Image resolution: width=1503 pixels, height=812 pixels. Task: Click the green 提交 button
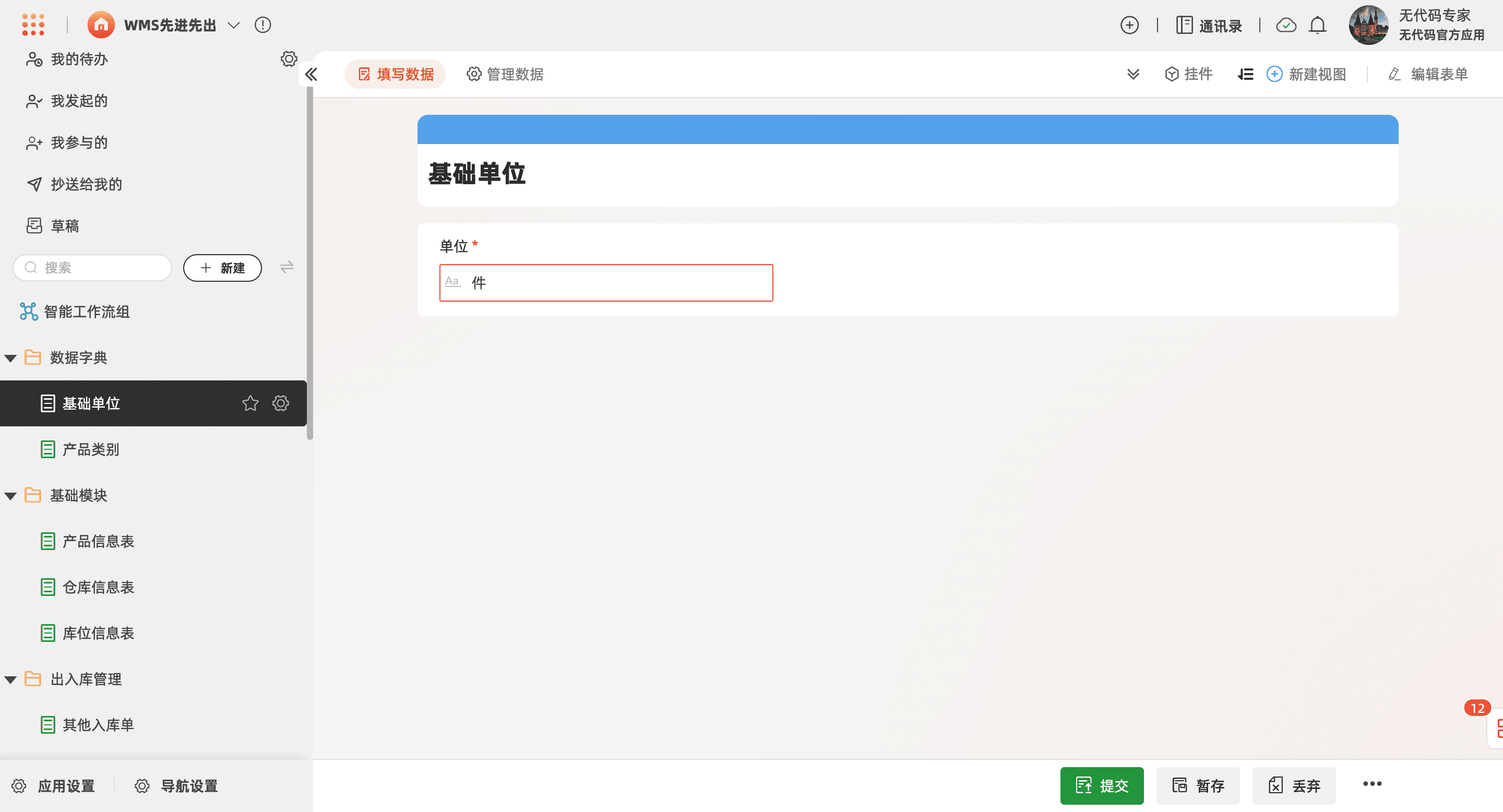click(1102, 785)
